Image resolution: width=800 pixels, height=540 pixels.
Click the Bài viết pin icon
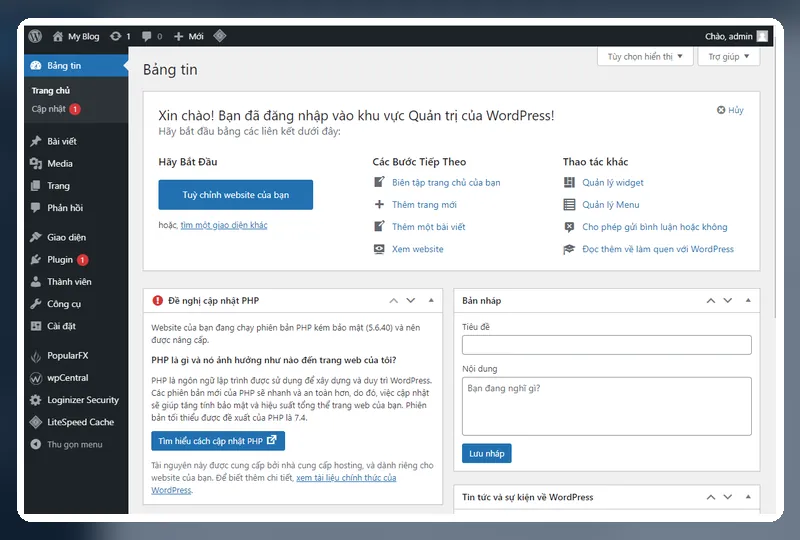coord(36,141)
